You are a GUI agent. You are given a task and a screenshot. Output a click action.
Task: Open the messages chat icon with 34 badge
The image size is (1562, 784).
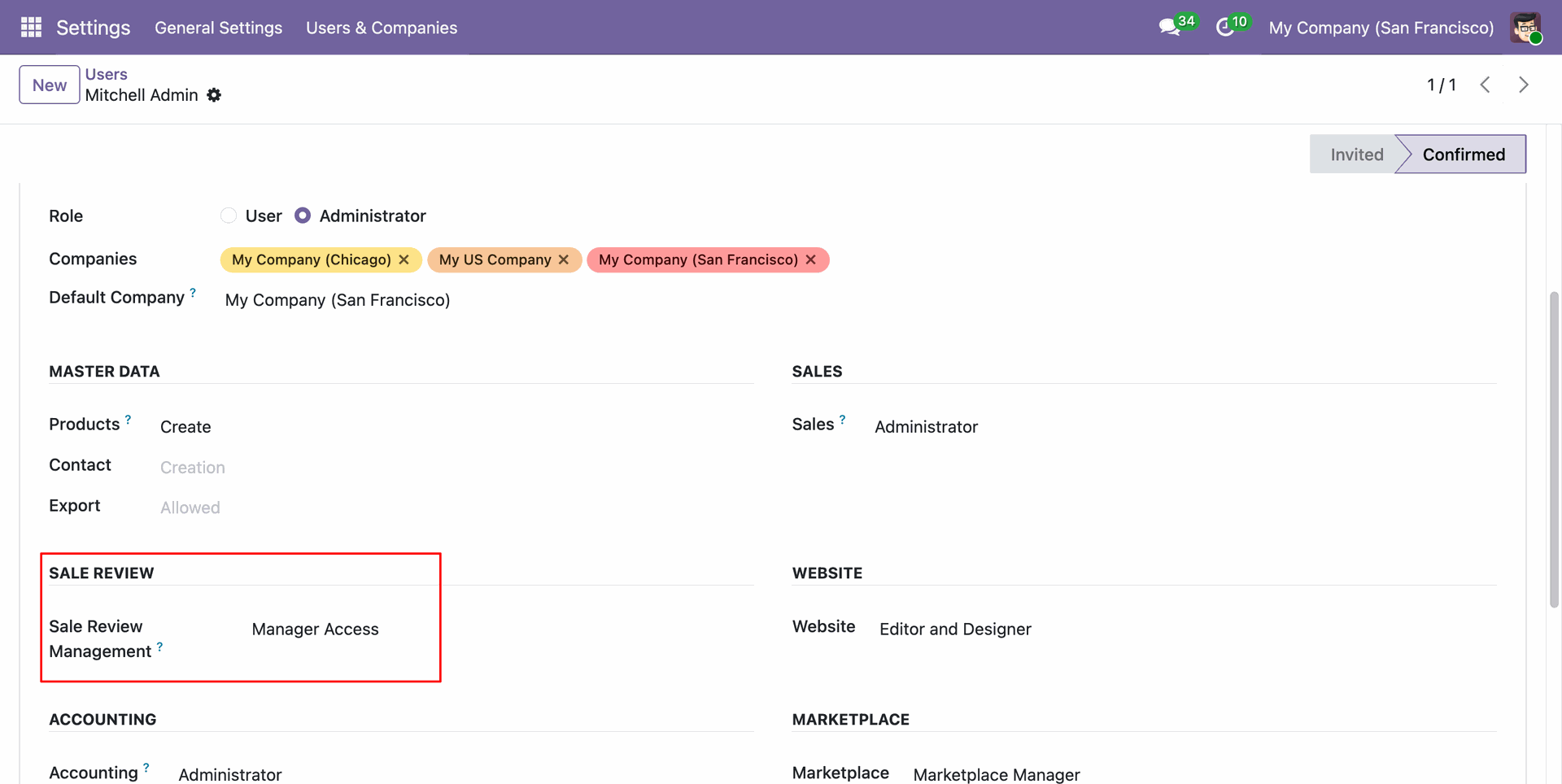[1170, 28]
